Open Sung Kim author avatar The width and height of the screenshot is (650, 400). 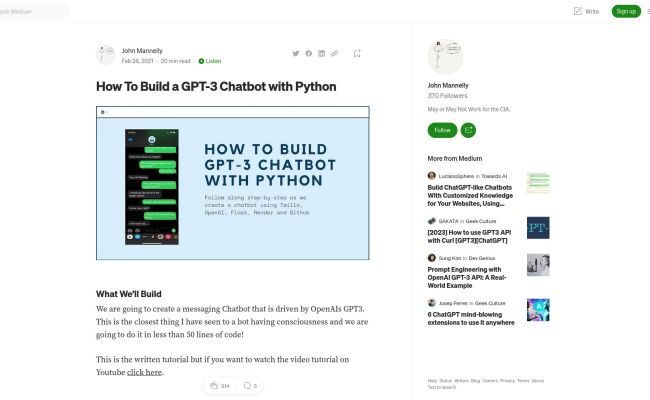(x=432, y=258)
